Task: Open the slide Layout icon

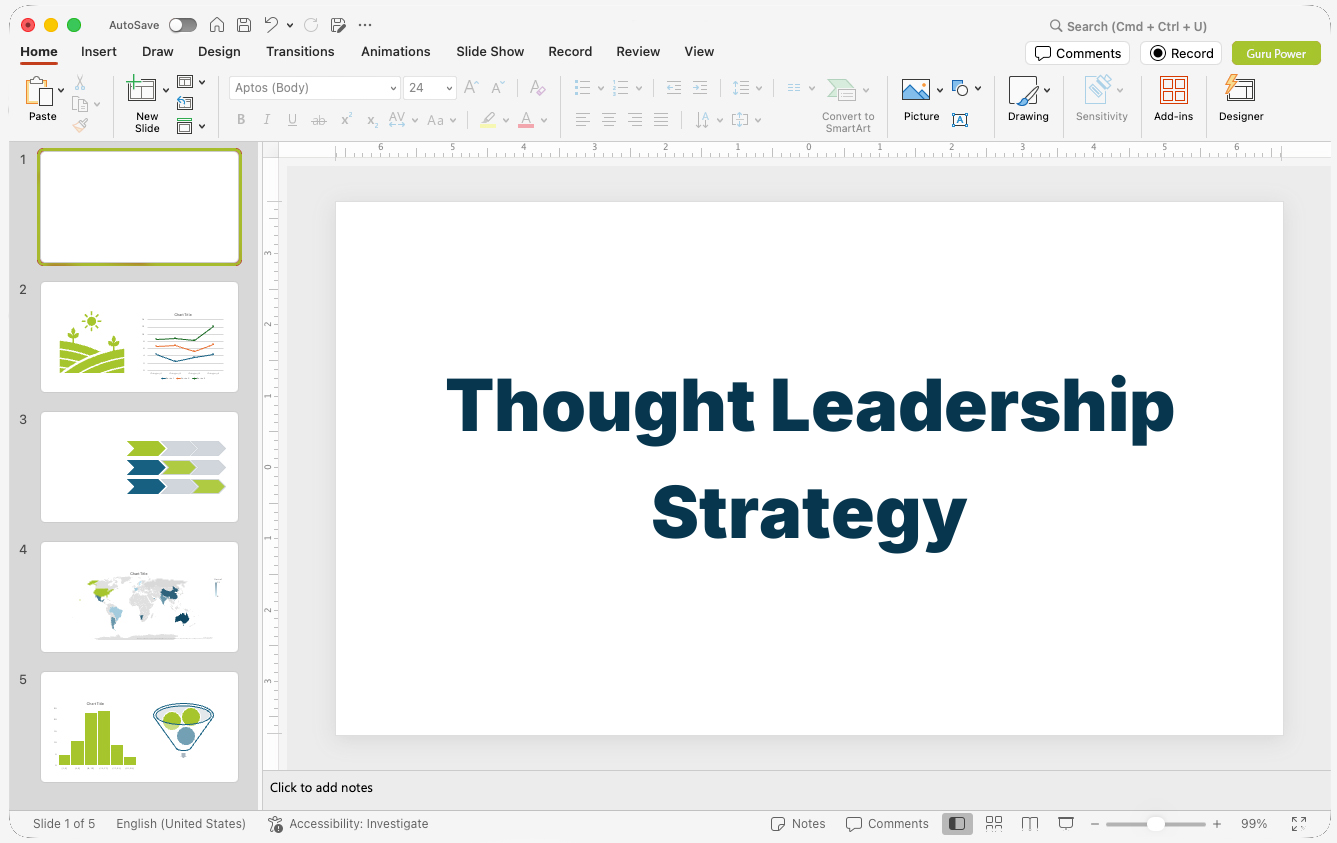Action: coord(185,82)
